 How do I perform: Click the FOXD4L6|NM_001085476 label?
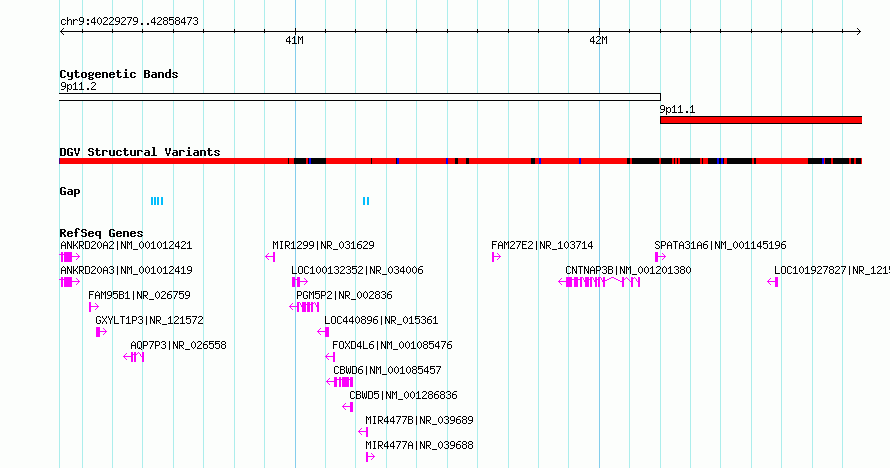pyautogui.click(x=392, y=345)
